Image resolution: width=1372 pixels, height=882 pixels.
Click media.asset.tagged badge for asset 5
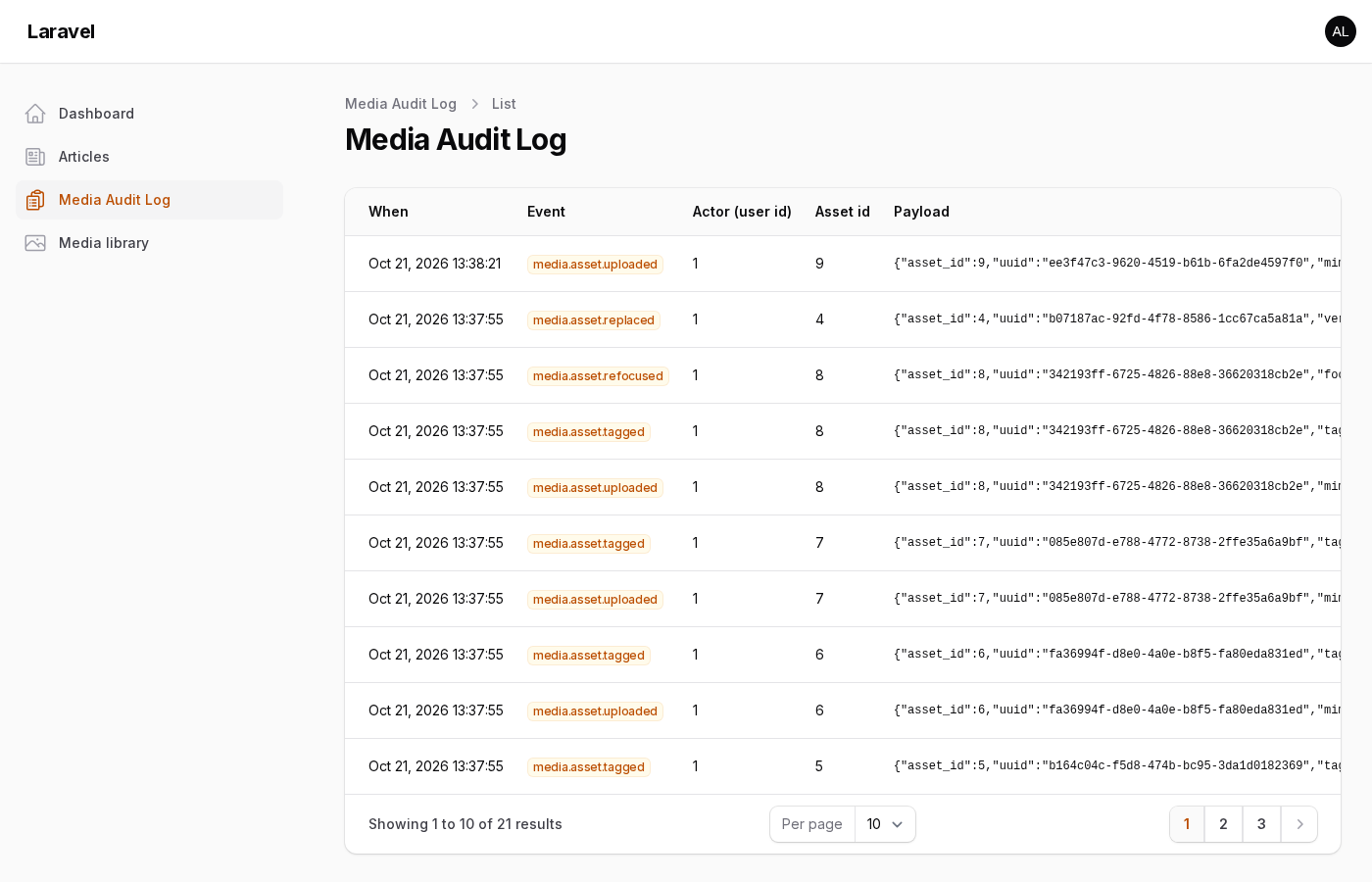589,767
